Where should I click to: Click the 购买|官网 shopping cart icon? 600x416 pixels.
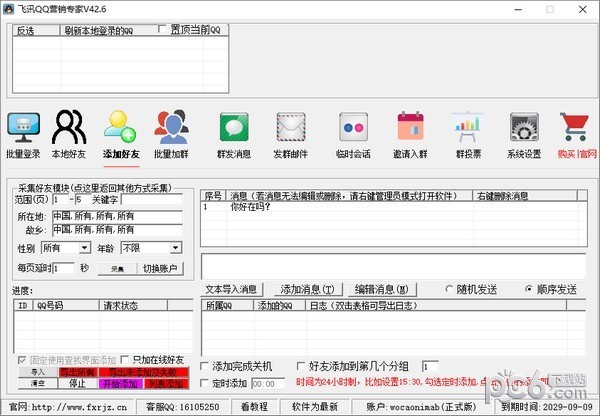[x=574, y=127]
